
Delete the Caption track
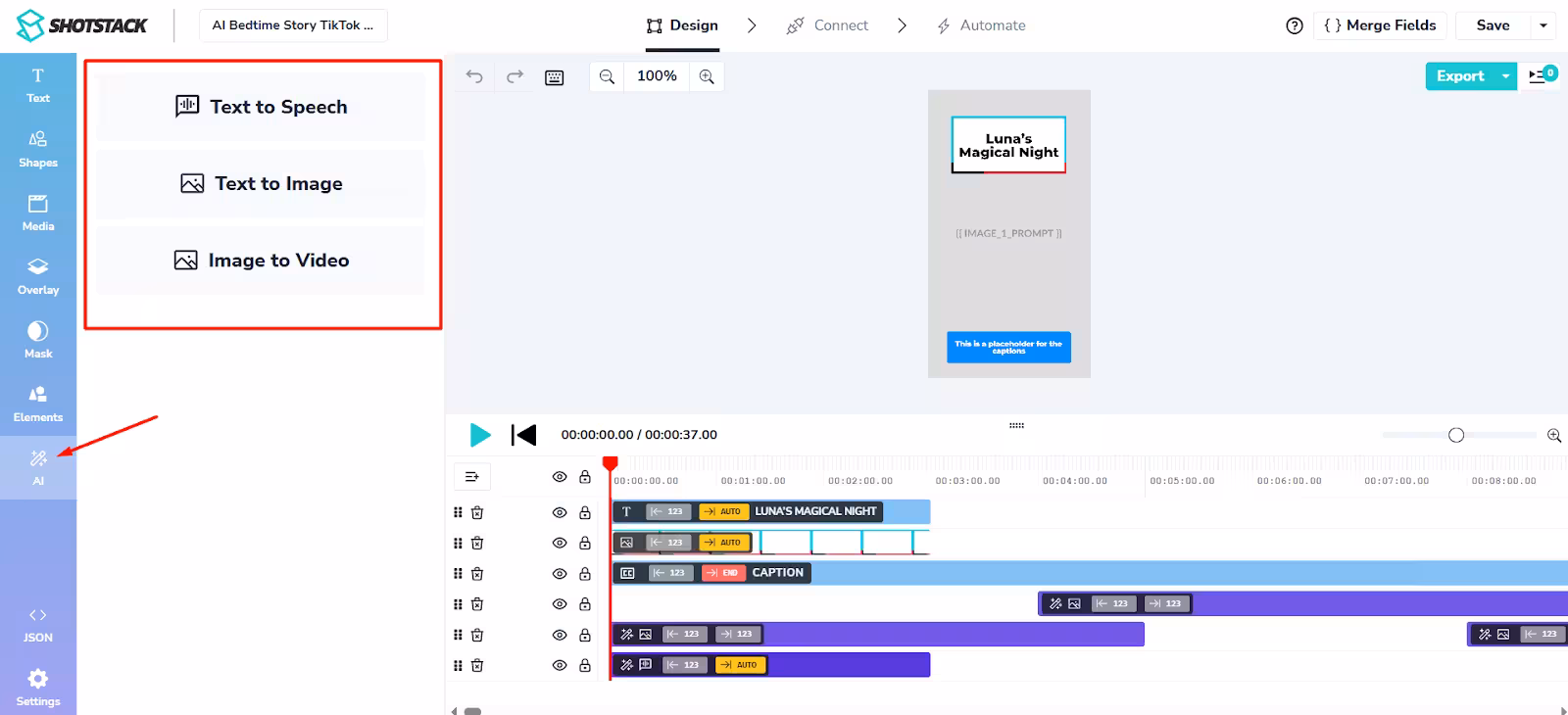[x=477, y=573]
